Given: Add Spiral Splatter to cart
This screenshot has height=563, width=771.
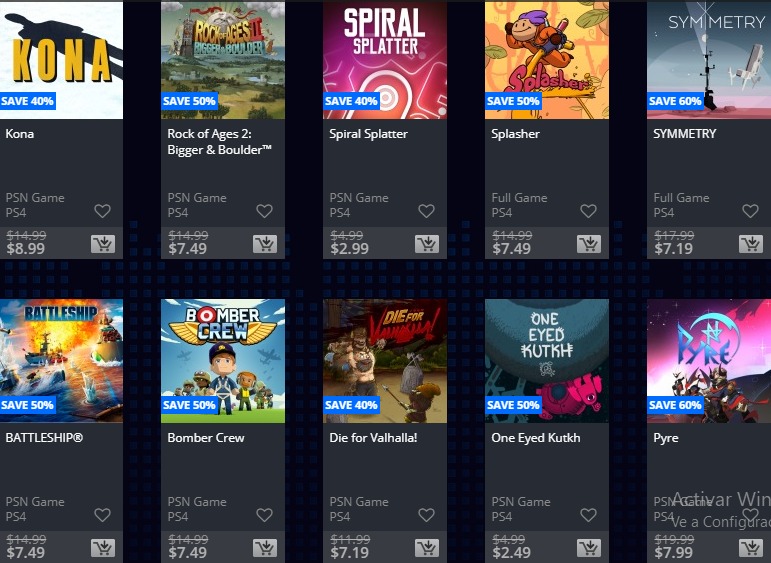Looking at the screenshot, I should click(427, 244).
